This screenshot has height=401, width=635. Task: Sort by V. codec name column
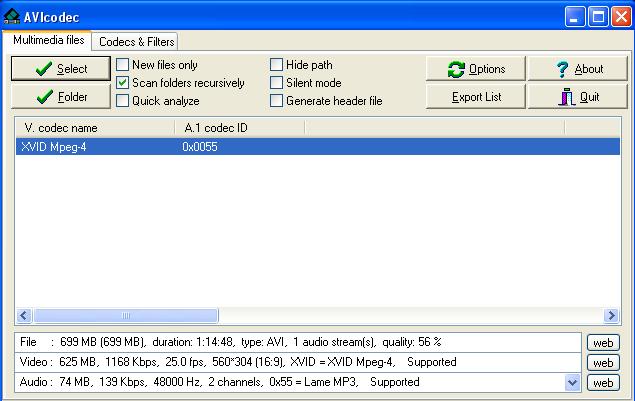pyautogui.click(x=95, y=128)
